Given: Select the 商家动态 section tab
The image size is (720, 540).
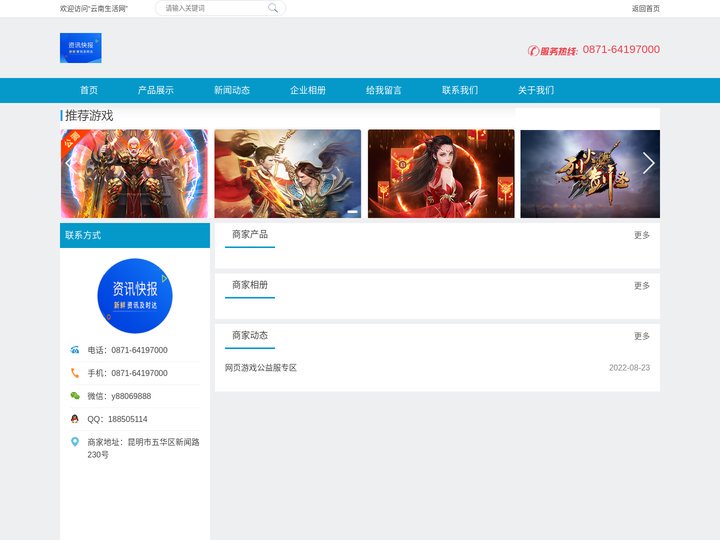Looking at the screenshot, I should pyautogui.click(x=250, y=336).
